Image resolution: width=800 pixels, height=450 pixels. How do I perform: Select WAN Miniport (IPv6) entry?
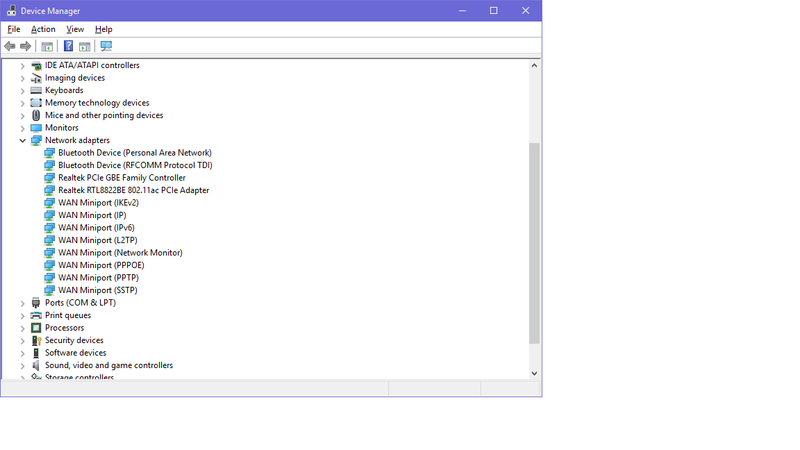point(96,228)
